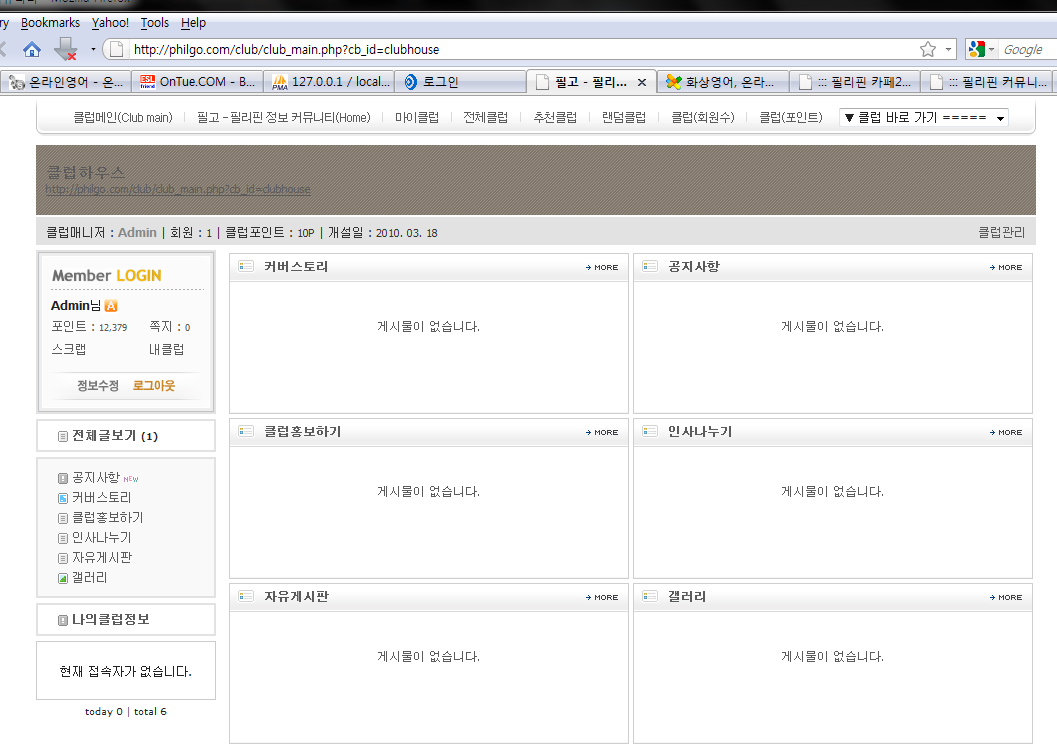
Task: Open the Tools menu
Action: point(155,22)
